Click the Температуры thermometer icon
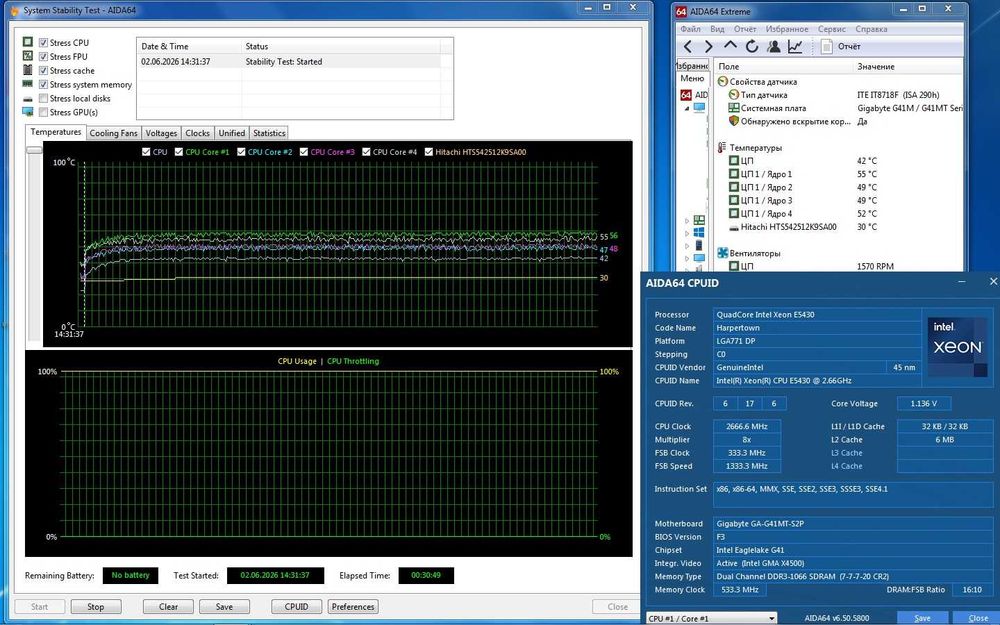This screenshot has width=1000, height=625. click(722, 147)
